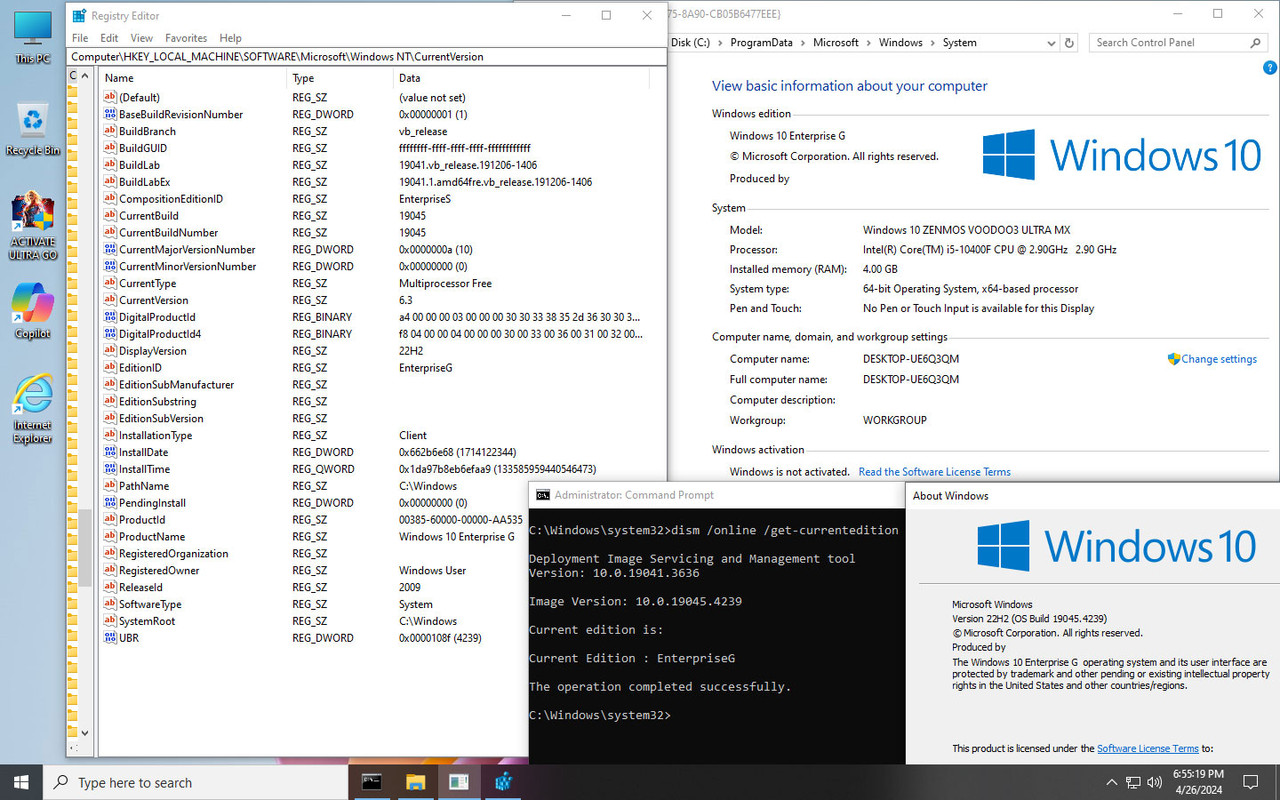1280x800 pixels.
Task: Click the icon of BaseBuildRevisionNumber value
Action: click(110, 114)
